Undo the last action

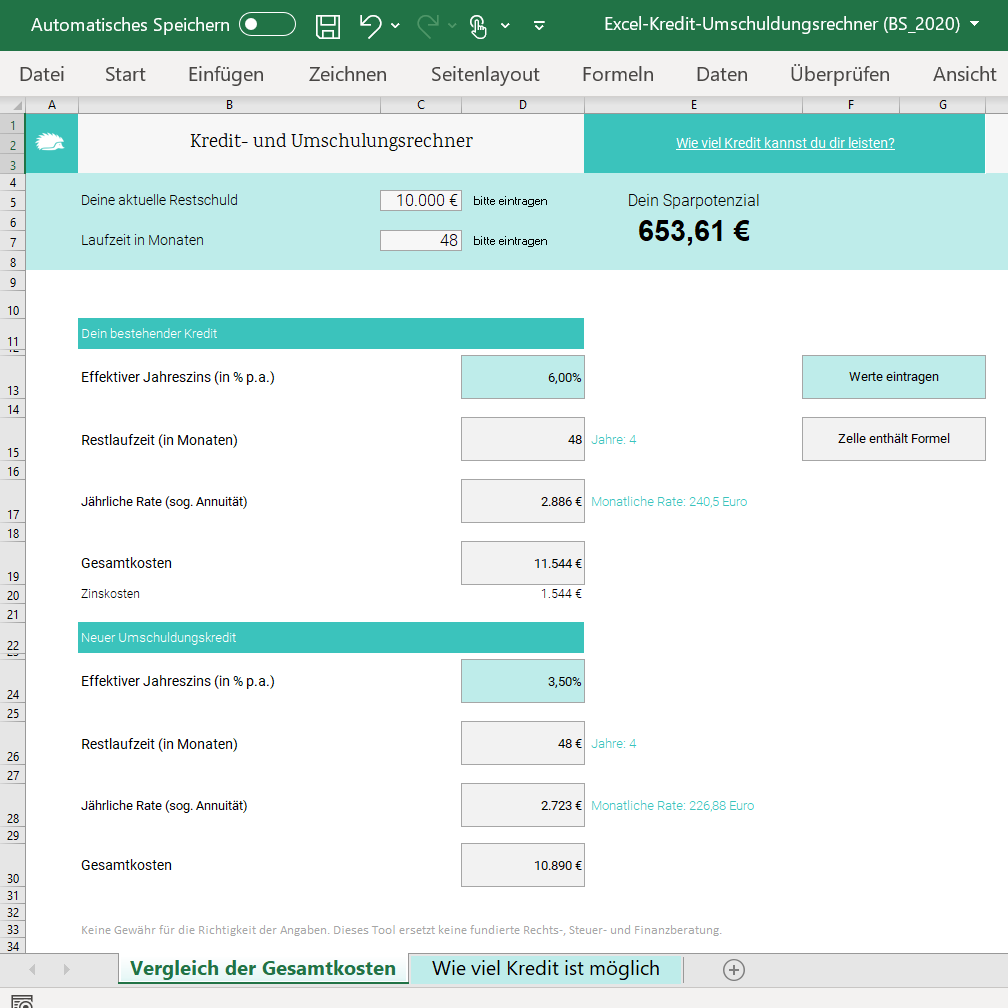point(370,26)
